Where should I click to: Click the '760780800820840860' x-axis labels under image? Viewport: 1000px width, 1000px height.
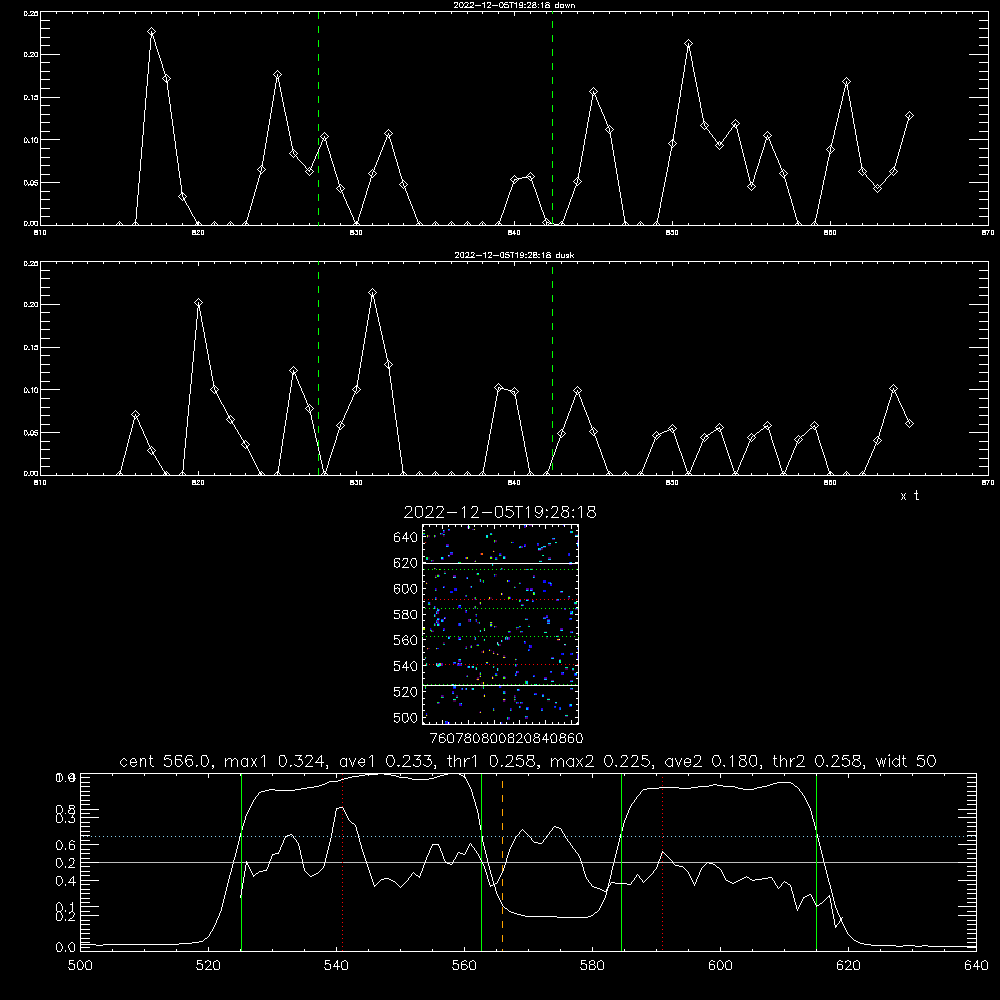[x=507, y=738]
